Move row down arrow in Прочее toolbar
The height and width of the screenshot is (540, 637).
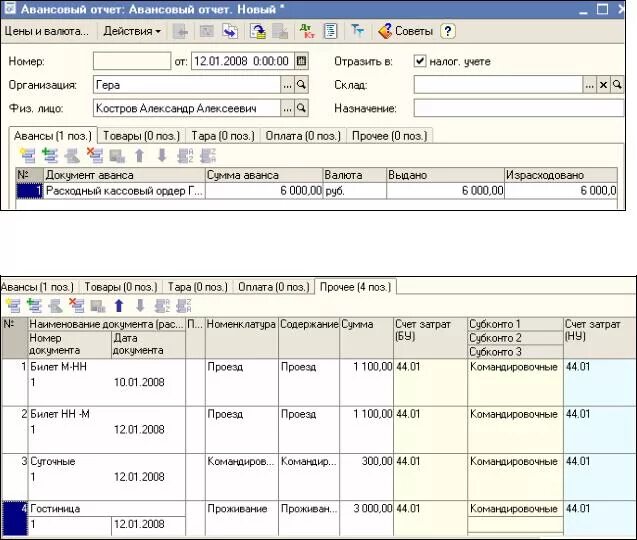pyautogui.click(x=140, y=306)
